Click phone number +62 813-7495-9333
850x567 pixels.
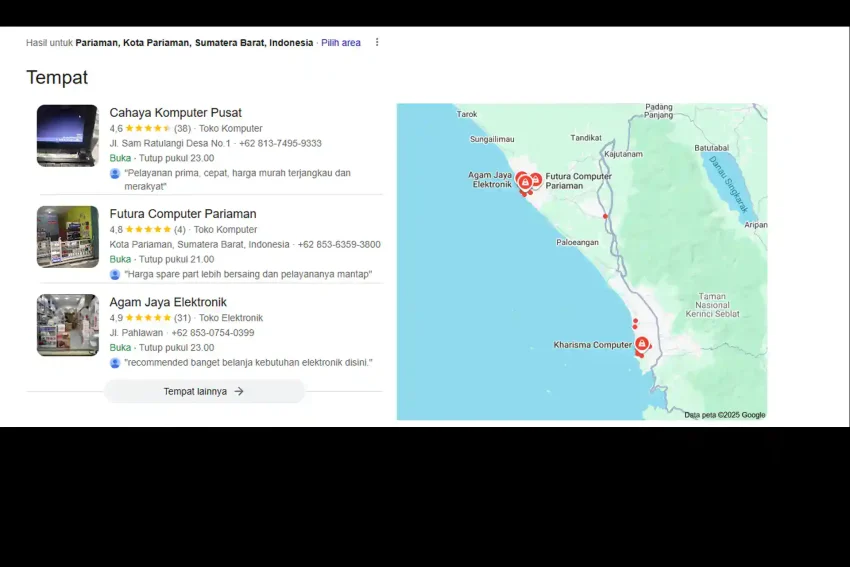point(280,143)
